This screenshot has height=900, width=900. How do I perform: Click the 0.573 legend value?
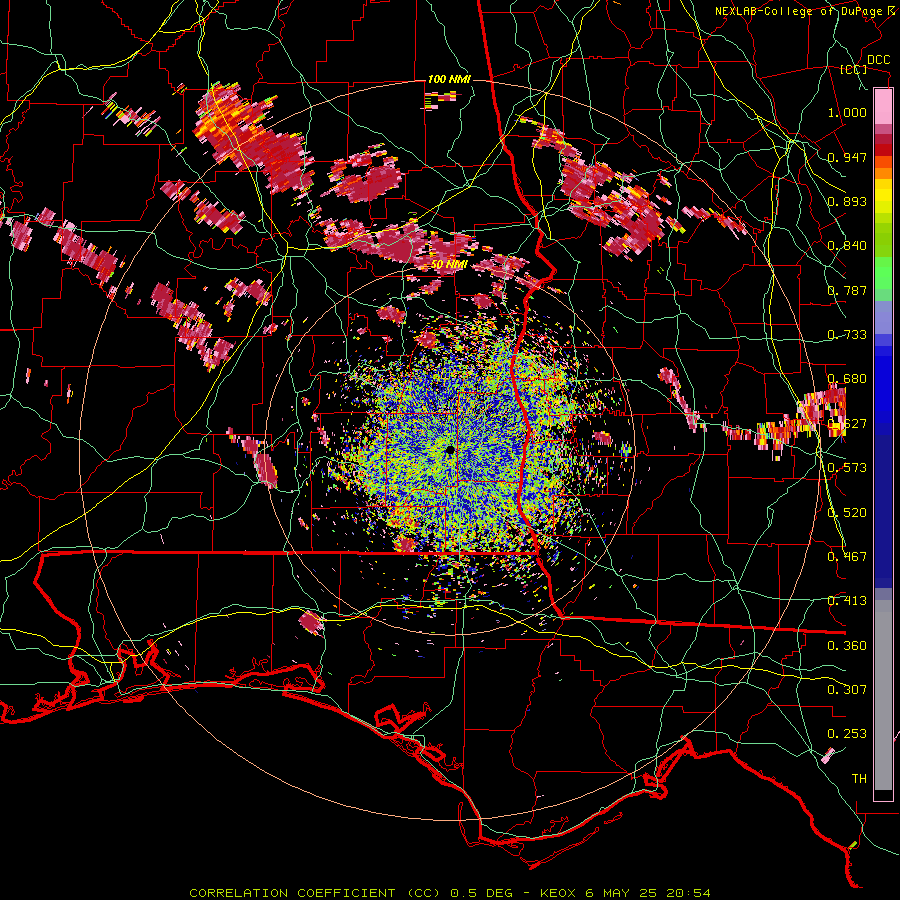(847, 468)
